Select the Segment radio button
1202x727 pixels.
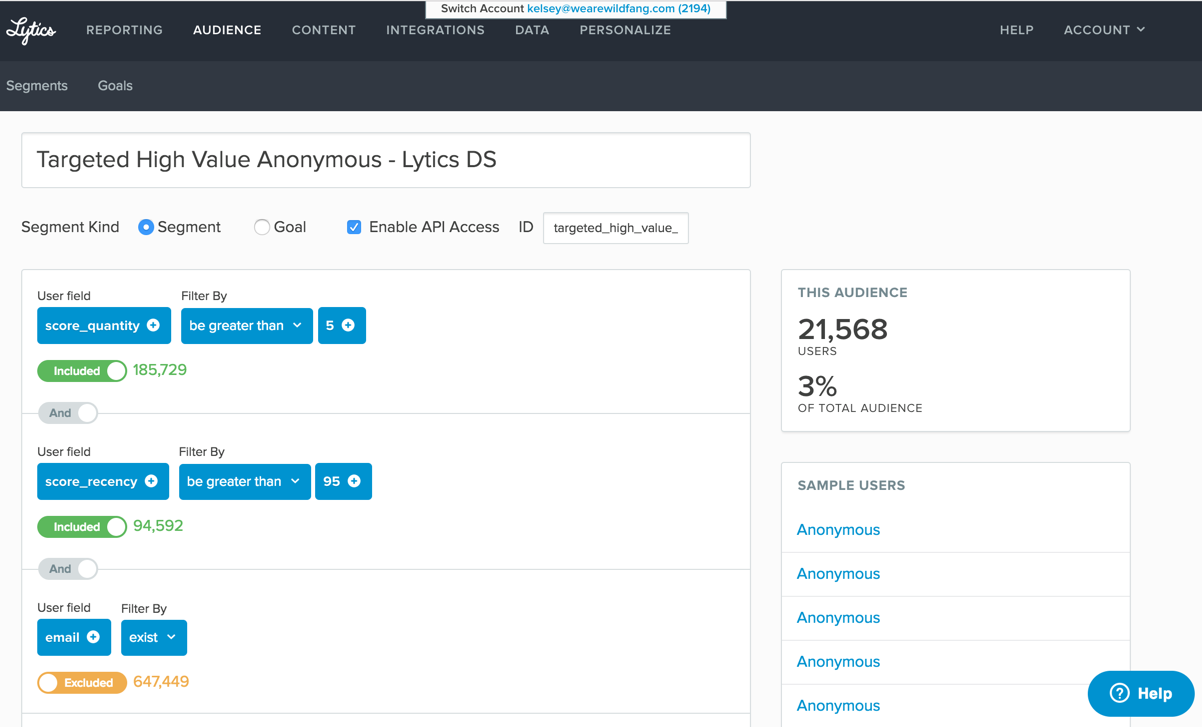146,227
